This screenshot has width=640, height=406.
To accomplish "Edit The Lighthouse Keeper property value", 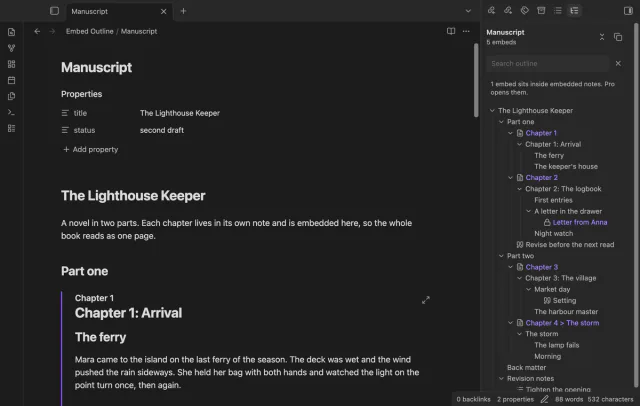I will (x=180, y=113).
